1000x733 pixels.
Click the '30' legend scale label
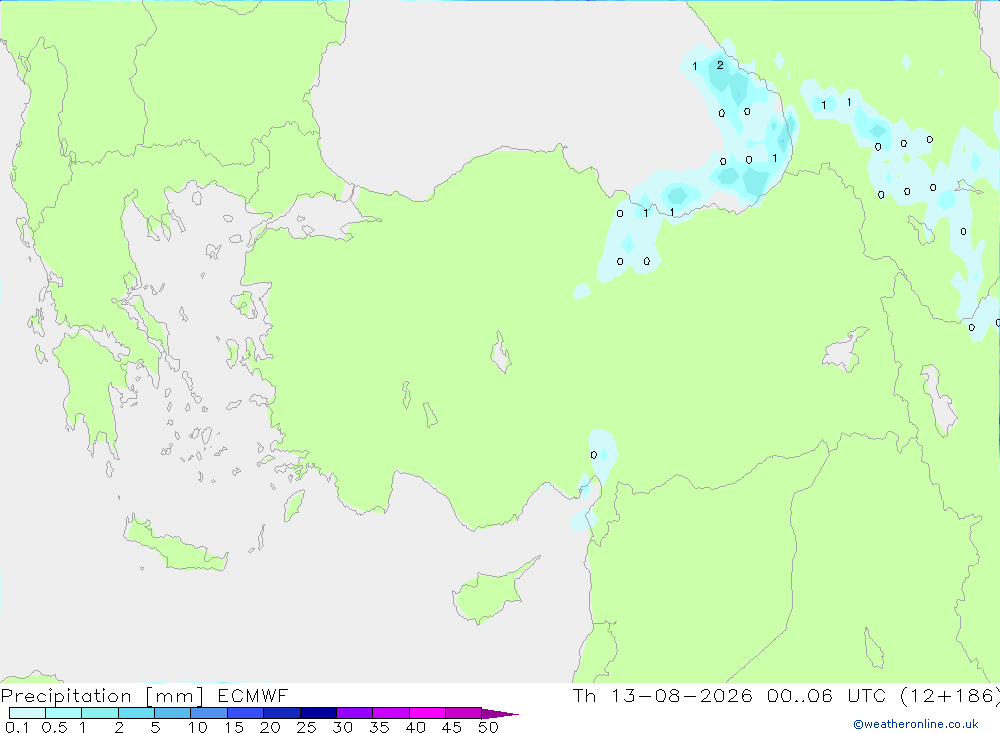coord(342,727)
